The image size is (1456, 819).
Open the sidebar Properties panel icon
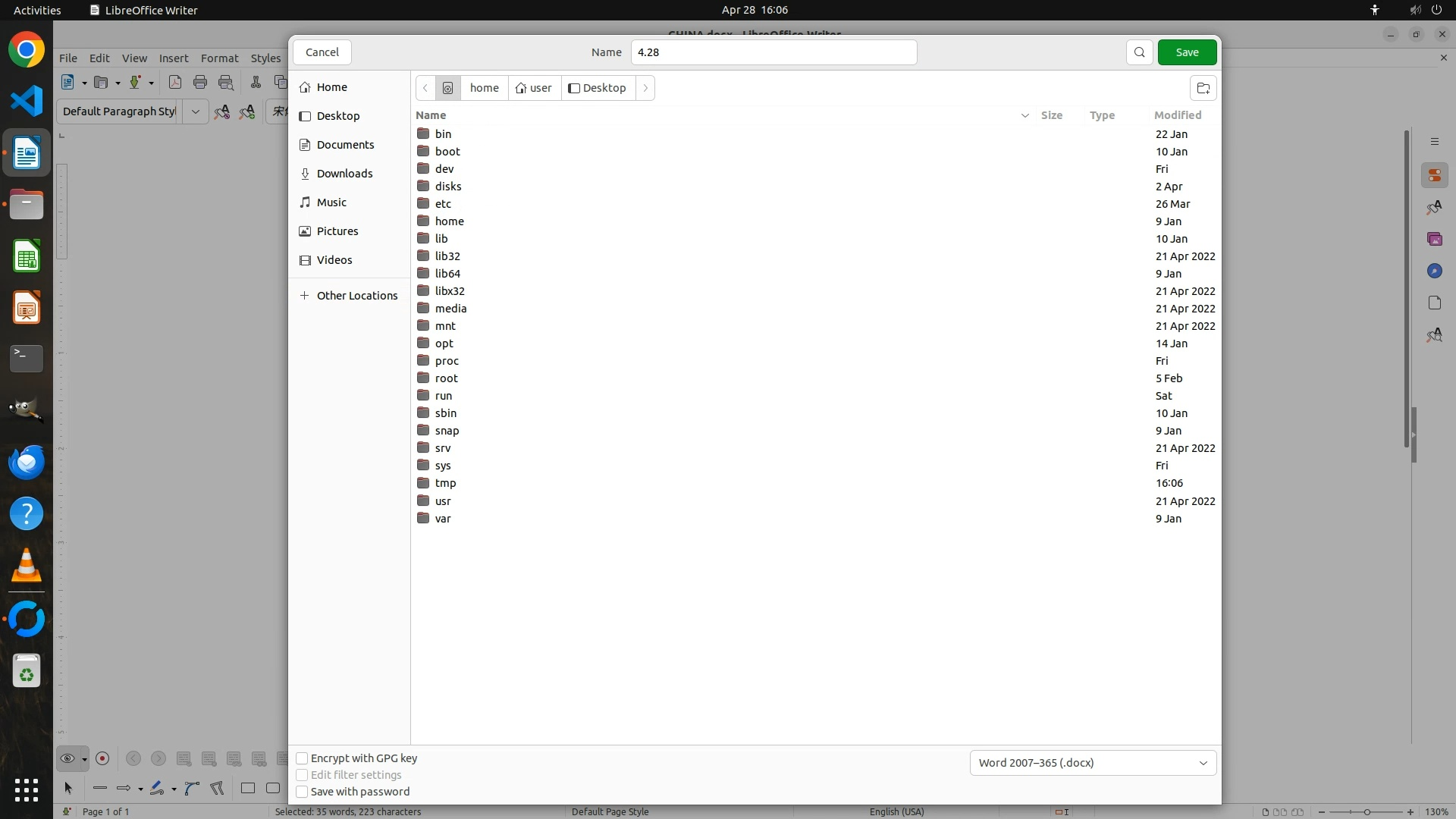(x=1434, y=175)
